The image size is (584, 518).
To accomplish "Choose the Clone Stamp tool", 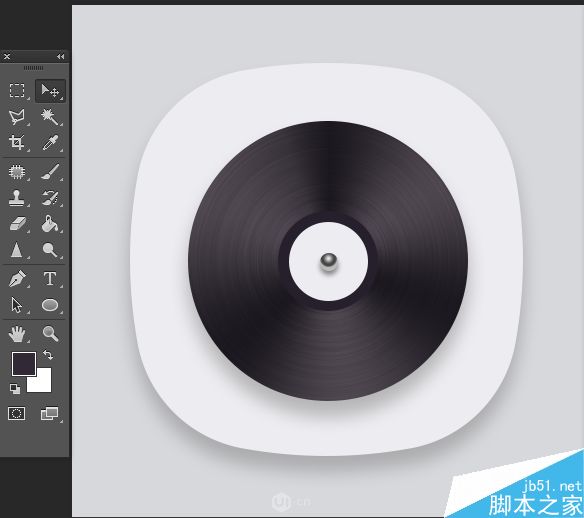I will (x=17, y=198).
